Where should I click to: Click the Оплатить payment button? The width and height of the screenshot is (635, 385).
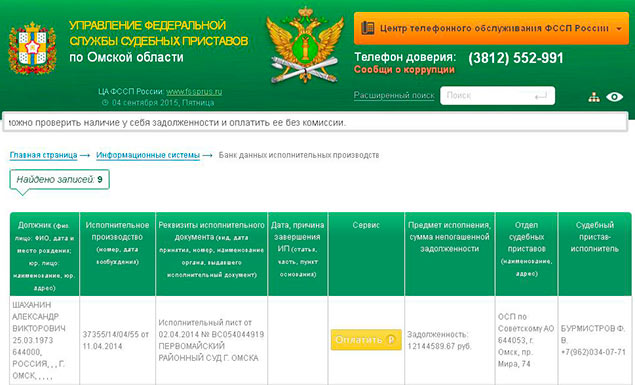366,340
